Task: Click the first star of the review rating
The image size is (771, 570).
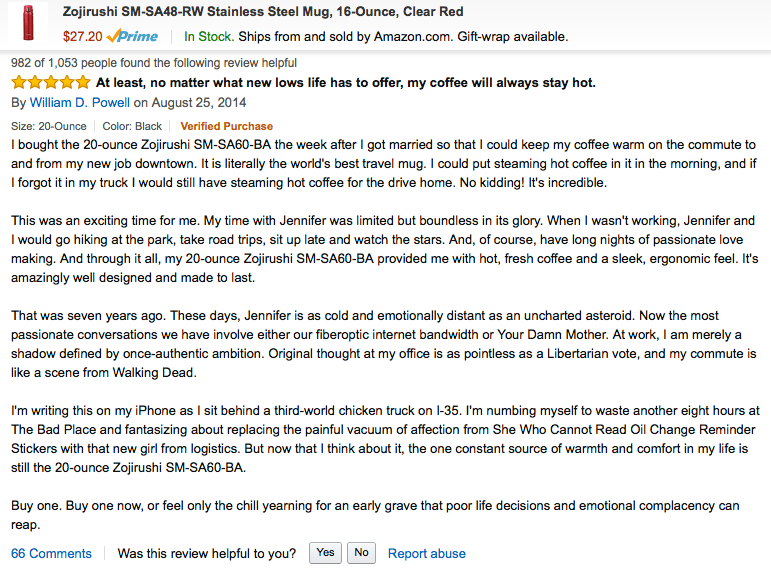Action: [x=19, y=83]
